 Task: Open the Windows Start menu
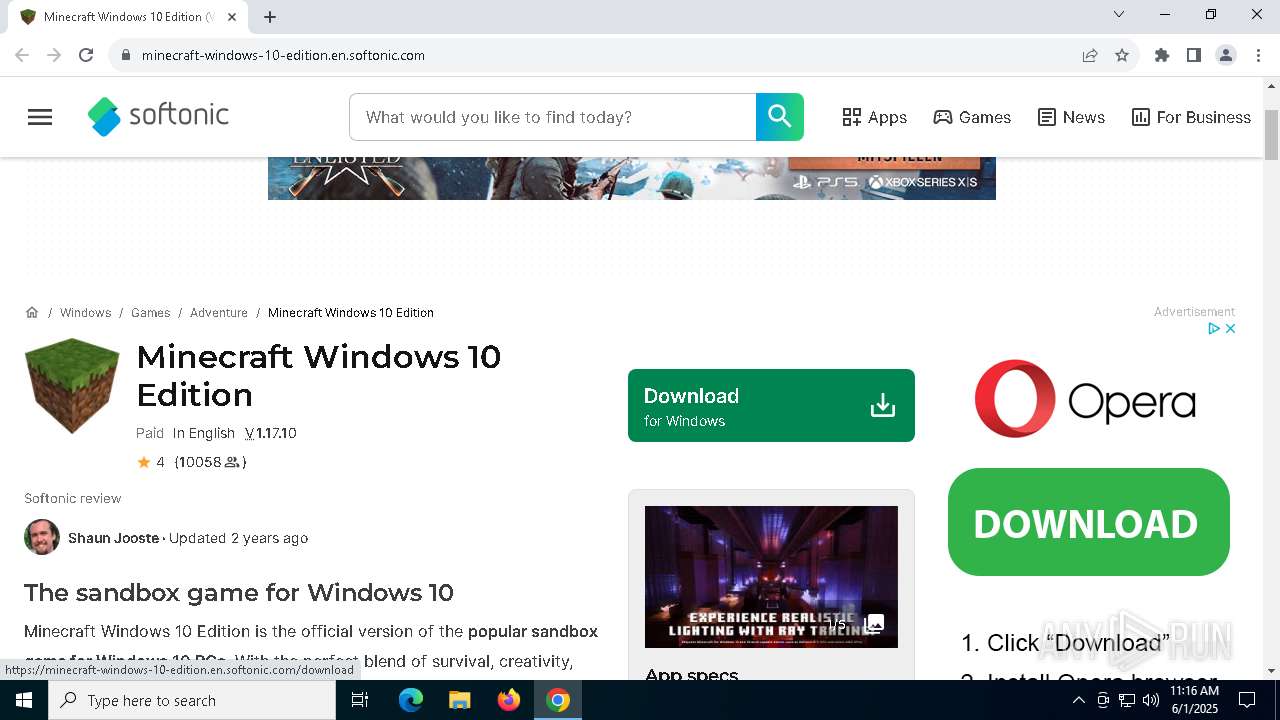24,700
